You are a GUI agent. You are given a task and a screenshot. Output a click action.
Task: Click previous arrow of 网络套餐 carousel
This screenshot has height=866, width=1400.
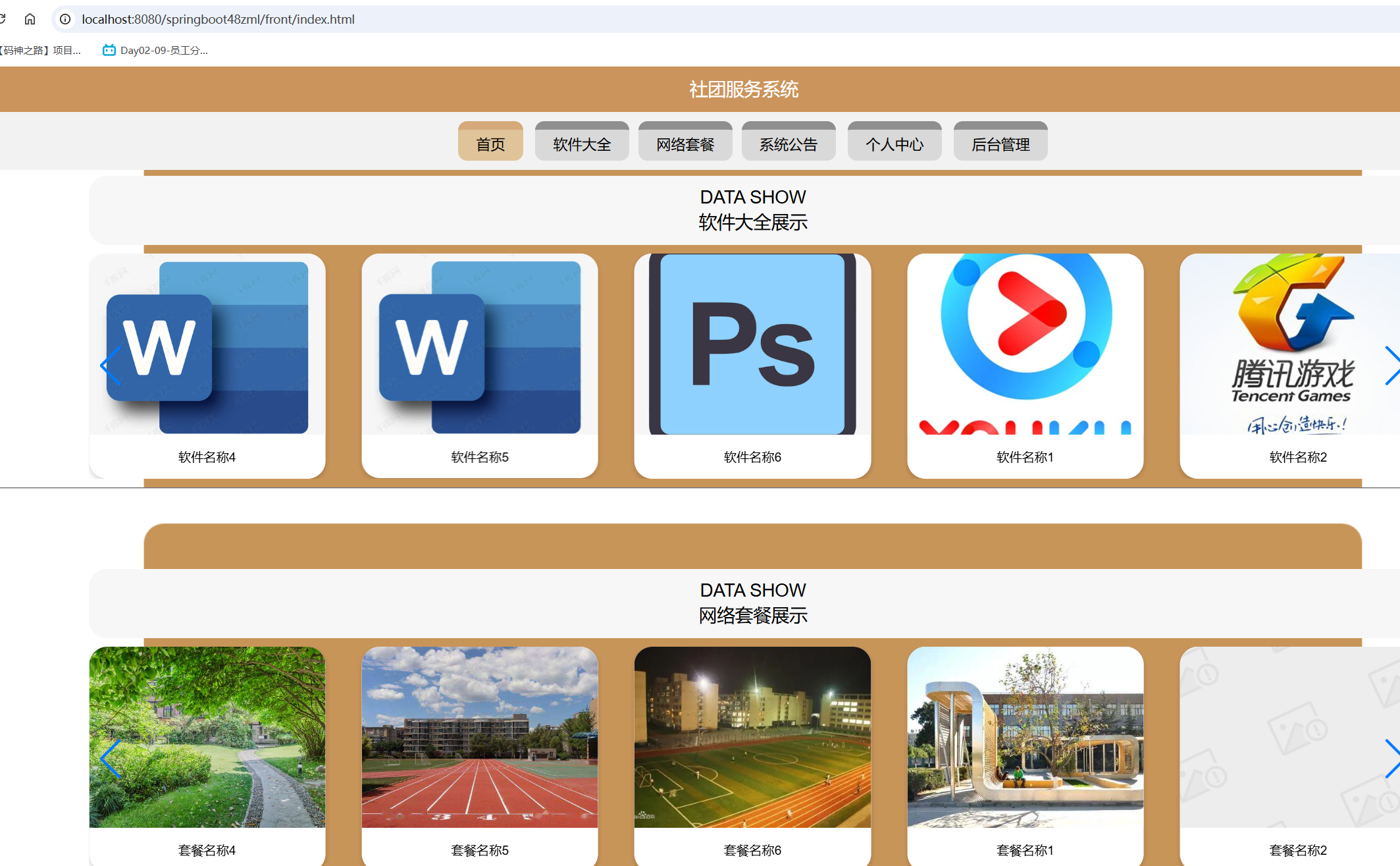(x=110, y=759)
